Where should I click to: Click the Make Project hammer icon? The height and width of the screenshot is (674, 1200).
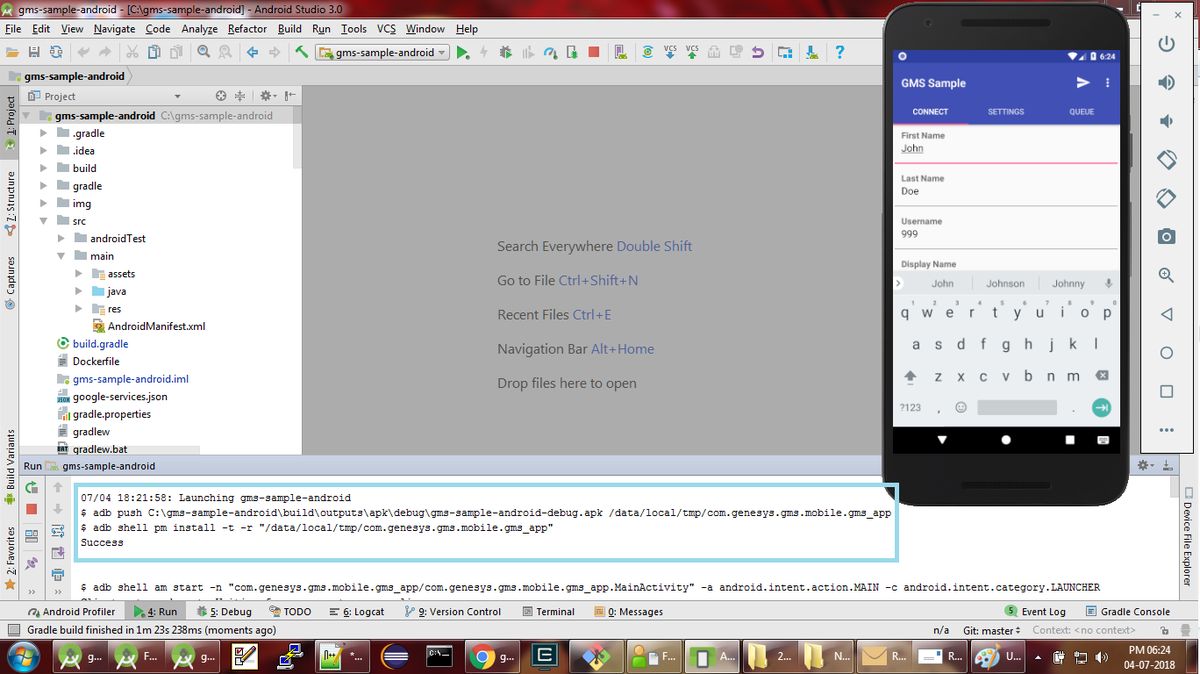pos(301,52)
